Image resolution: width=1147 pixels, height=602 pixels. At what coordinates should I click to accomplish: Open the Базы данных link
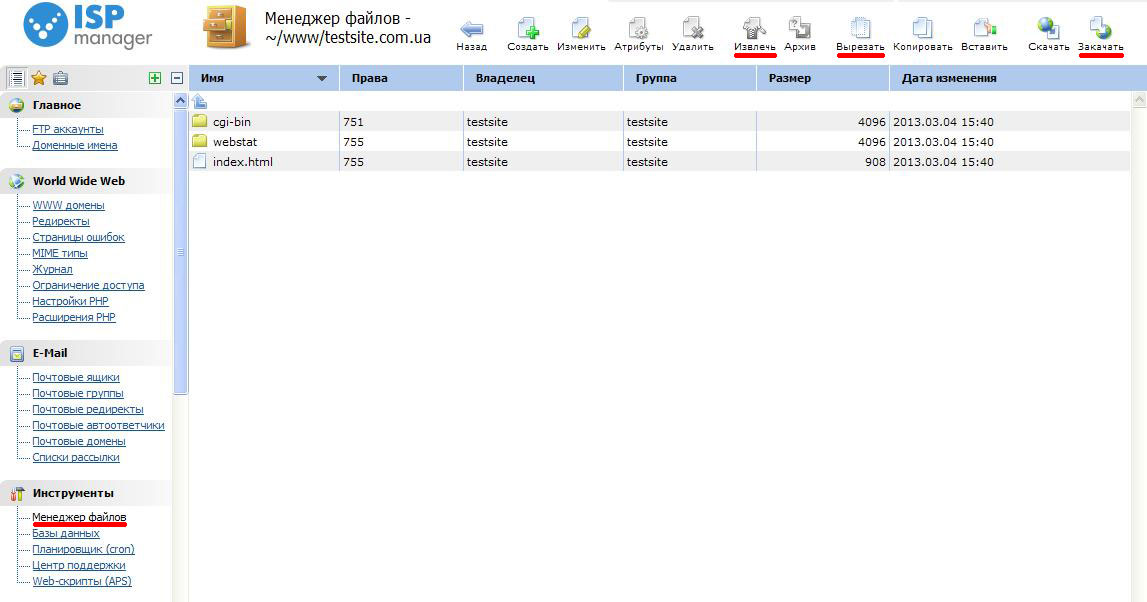pos(66,533)
